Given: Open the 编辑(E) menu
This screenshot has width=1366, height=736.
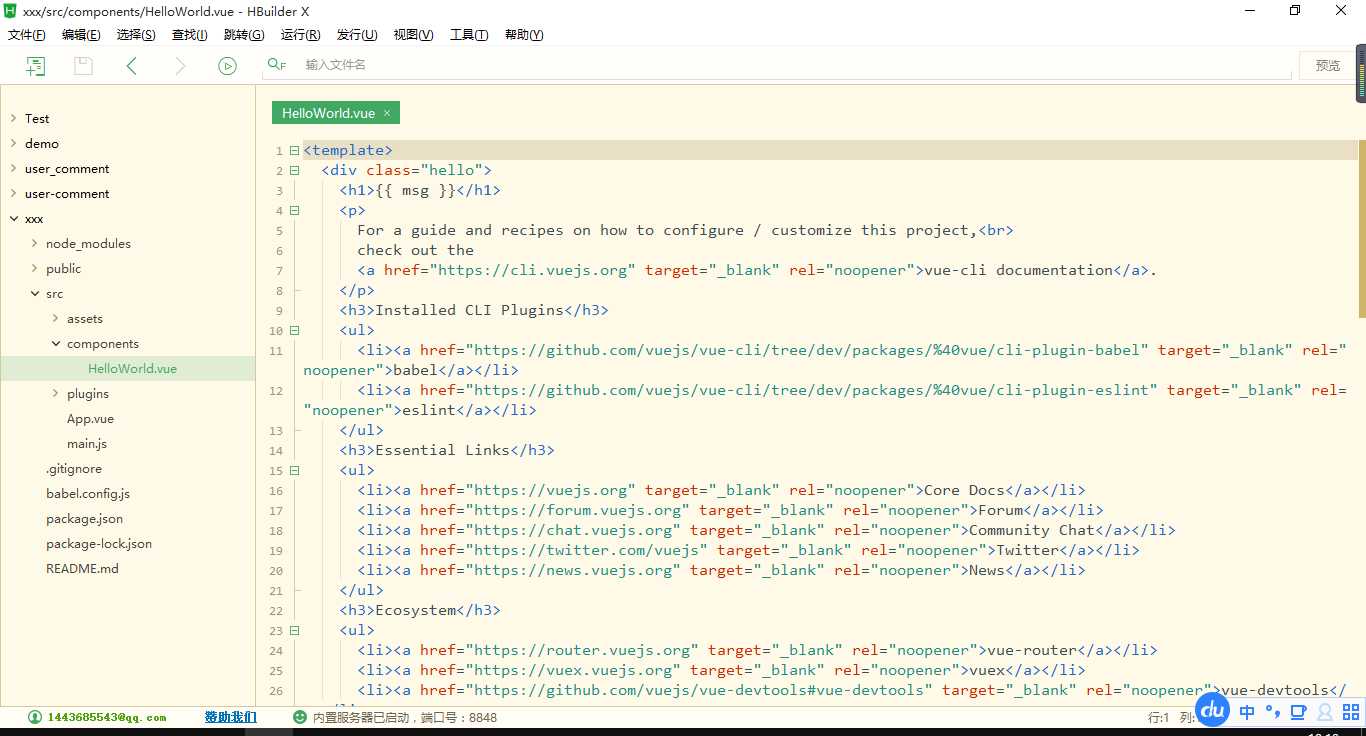Looking at the screenshot, I should click(x=81, y=35).
